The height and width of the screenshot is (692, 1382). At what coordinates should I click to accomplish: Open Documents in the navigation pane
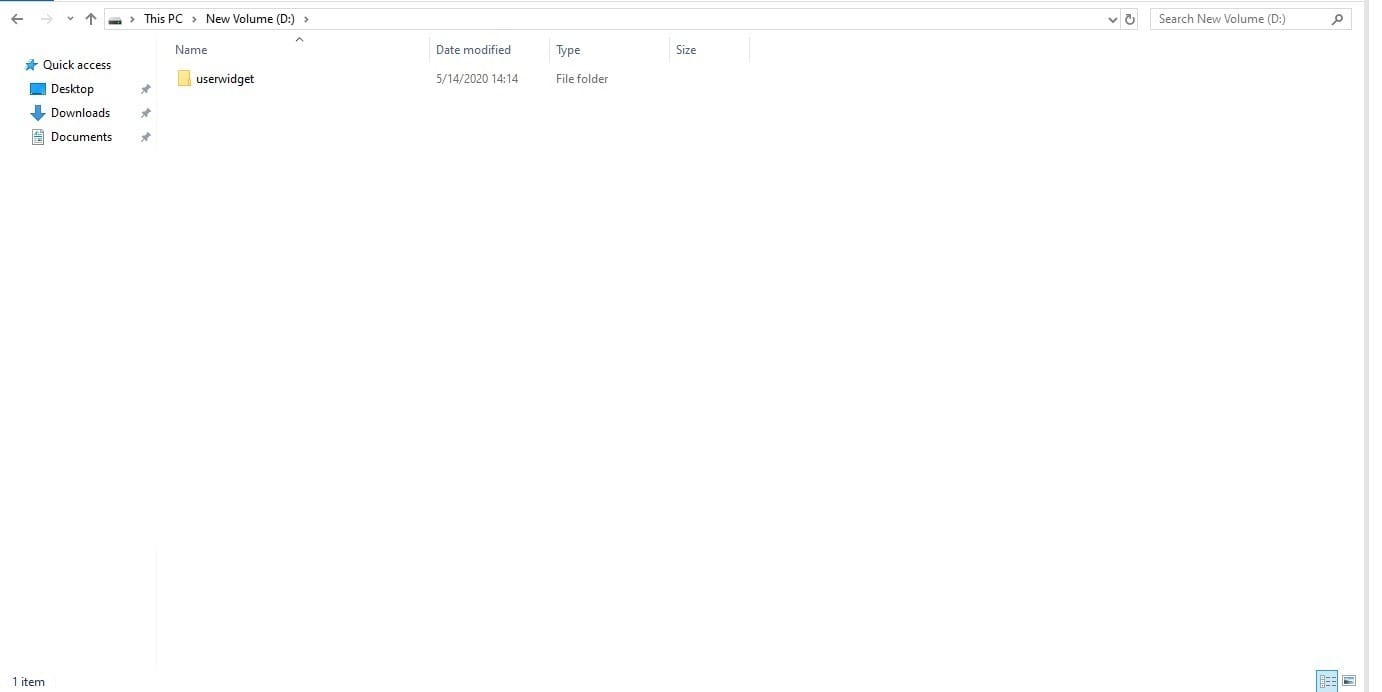coord(81,137)
